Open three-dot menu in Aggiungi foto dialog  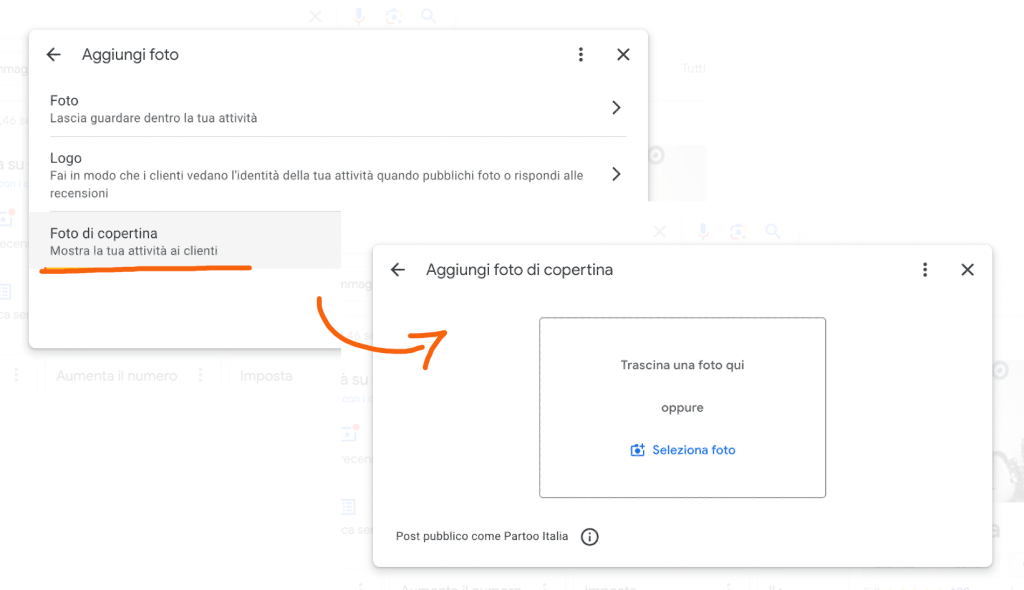(x=581, y=55)
